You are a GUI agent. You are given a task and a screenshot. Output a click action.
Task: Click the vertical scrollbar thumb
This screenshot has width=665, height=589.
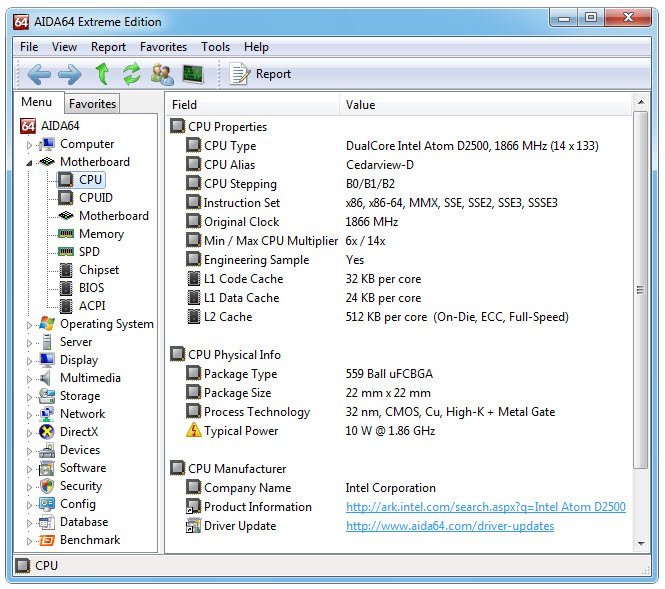coord(641,290)
